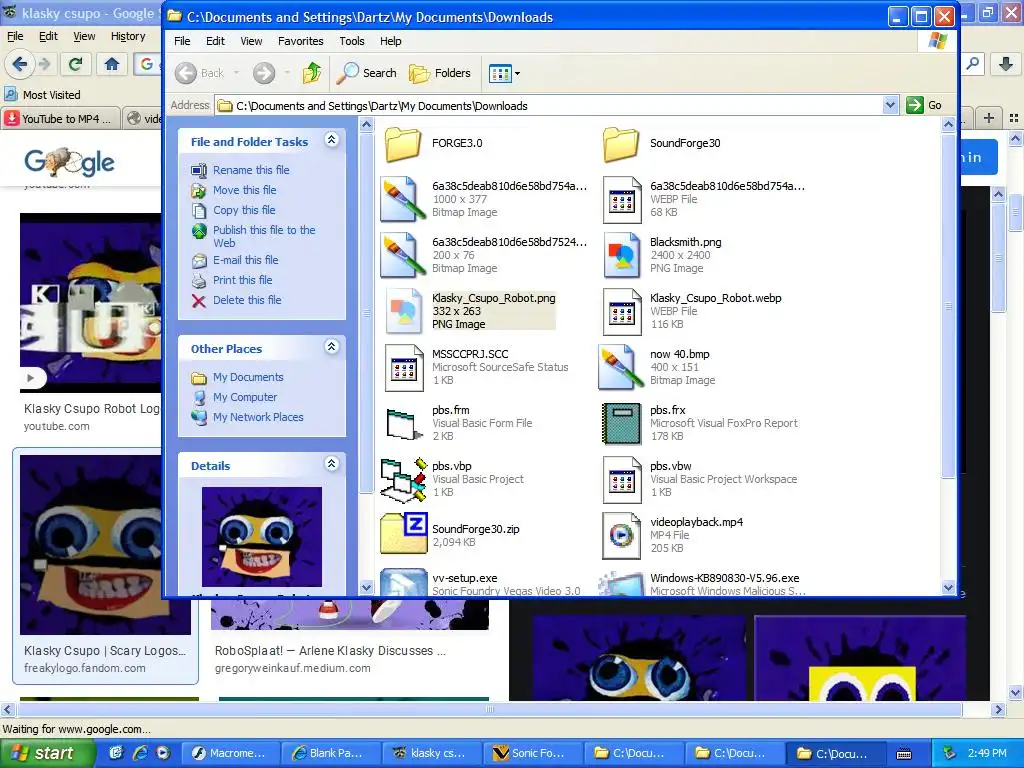Switch to the YouTube to MP4 tab
Image resolution: width=1024 pixels, height=768 pixels.
(x=61, y=118)
